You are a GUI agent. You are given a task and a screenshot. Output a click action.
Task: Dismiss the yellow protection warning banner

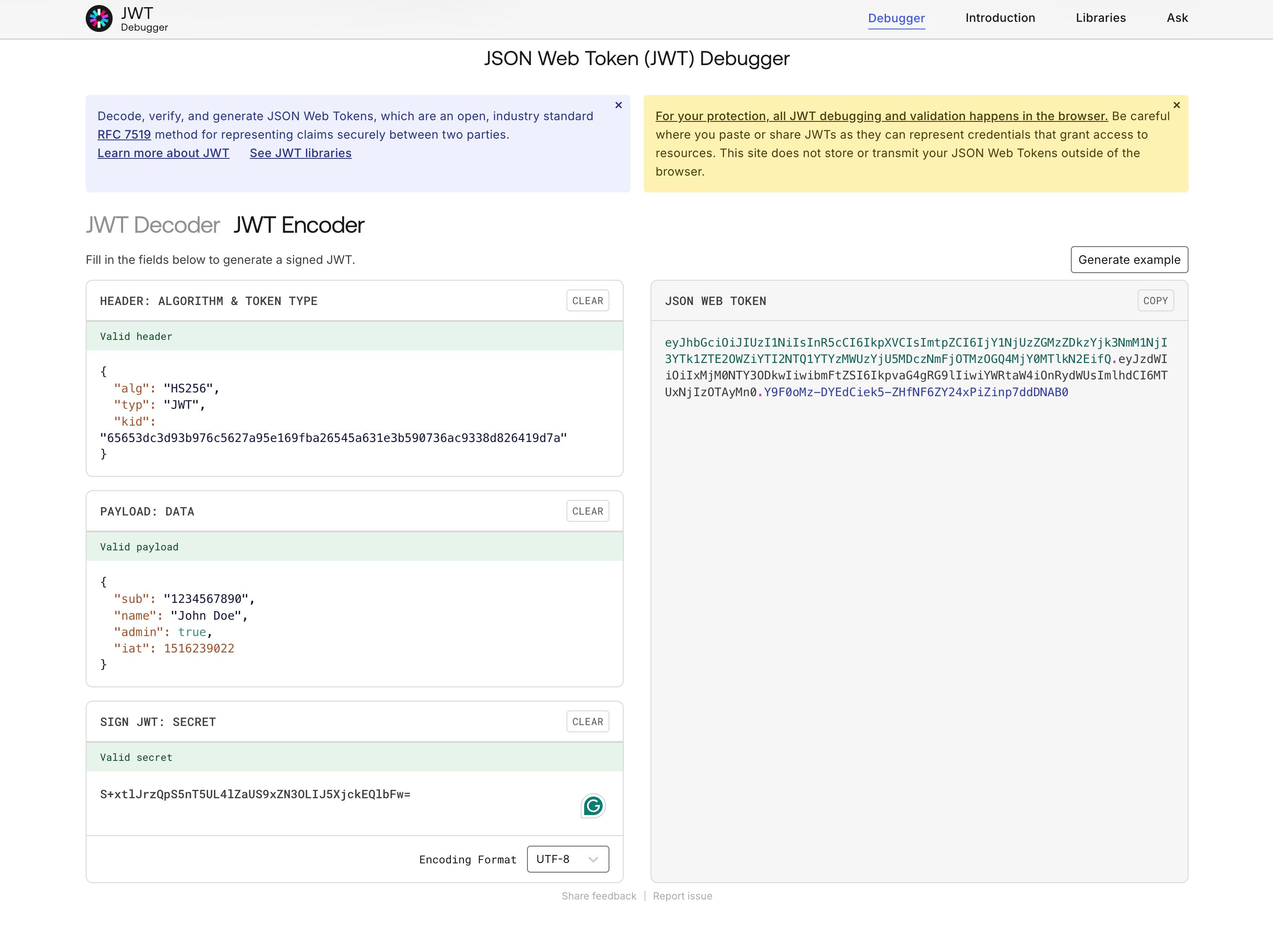(1177, 105)
